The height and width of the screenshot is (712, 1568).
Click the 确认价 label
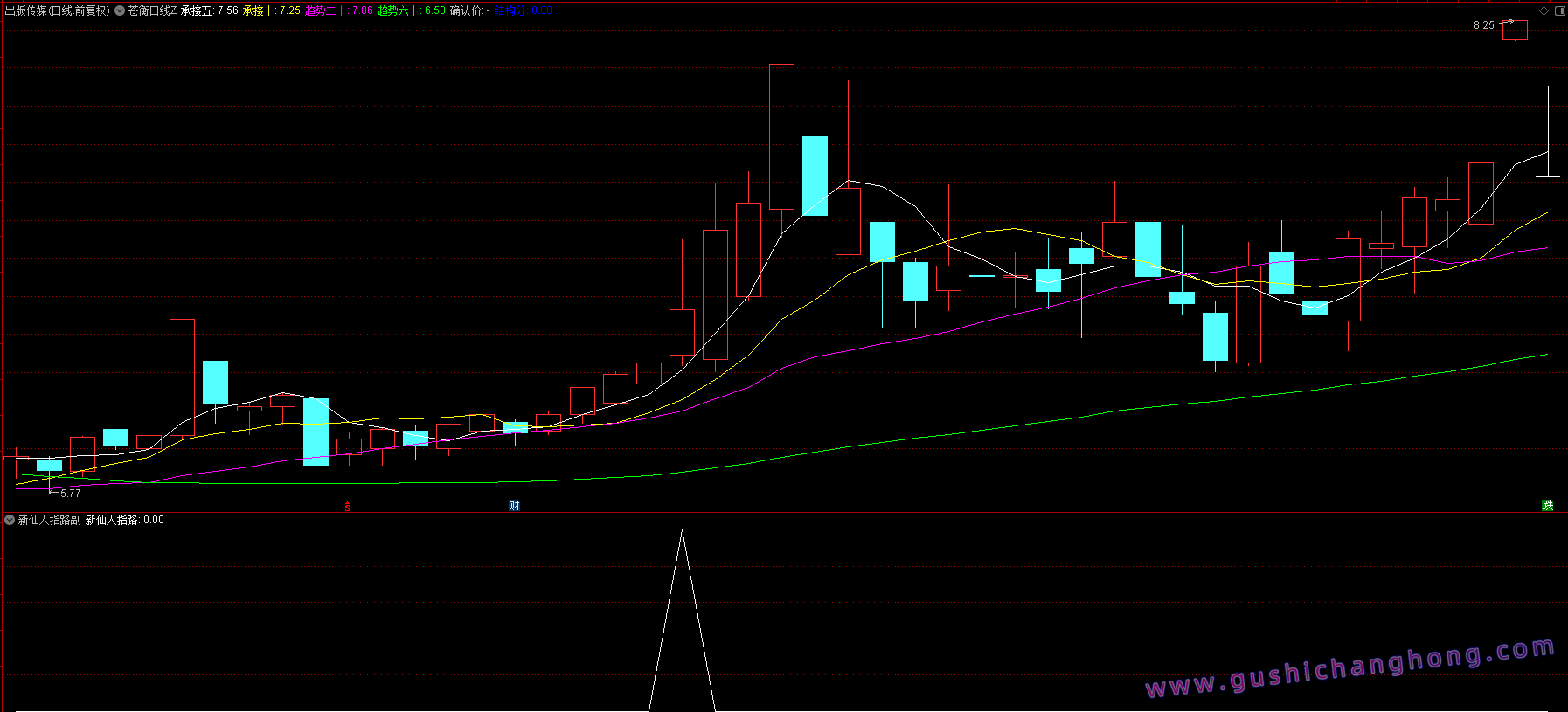[x=470, y=10]
